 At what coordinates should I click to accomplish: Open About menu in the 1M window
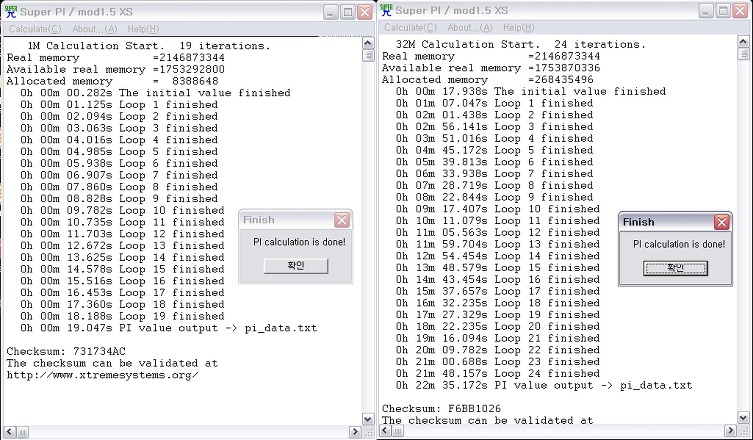[95, 29]
